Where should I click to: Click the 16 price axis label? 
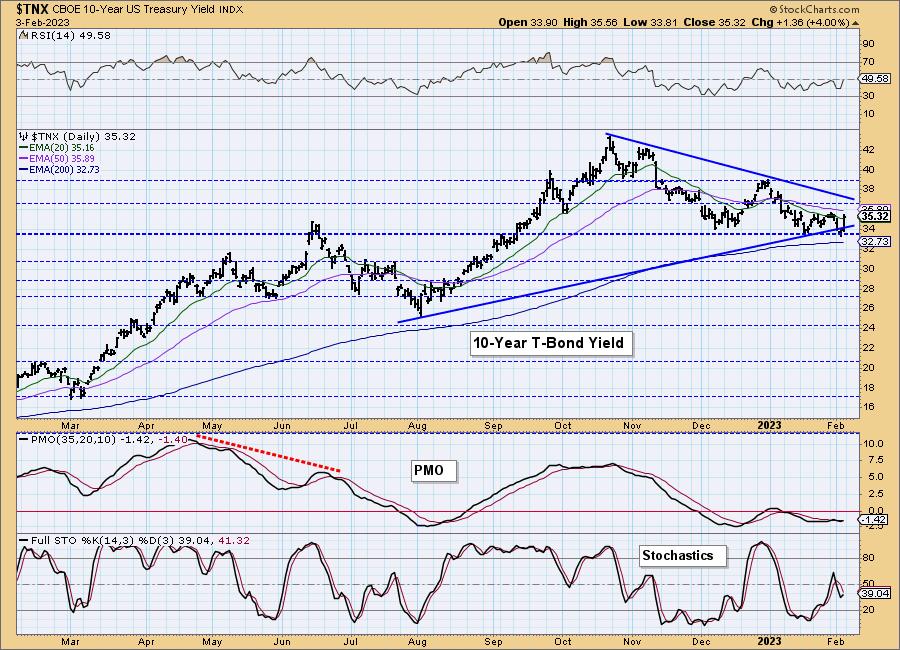pos(868,407)
